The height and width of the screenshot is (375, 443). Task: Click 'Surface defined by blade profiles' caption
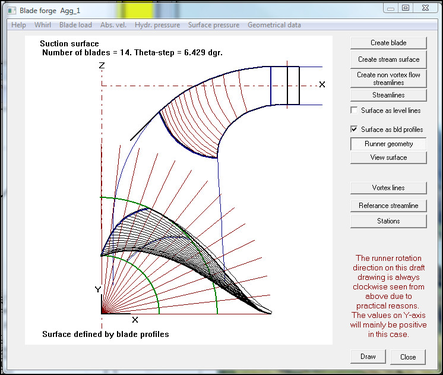106,334
